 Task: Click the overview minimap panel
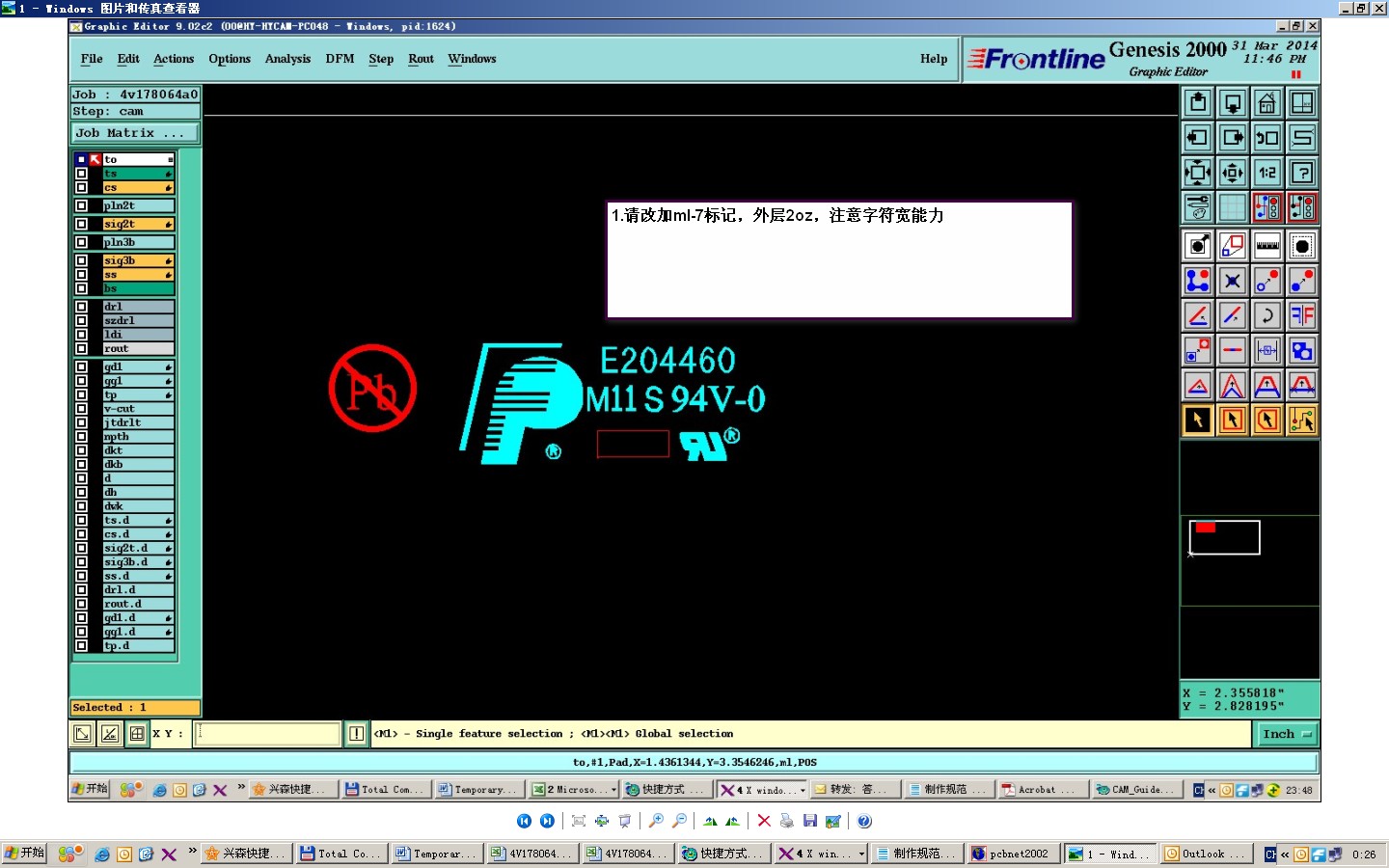point(1249,560)
